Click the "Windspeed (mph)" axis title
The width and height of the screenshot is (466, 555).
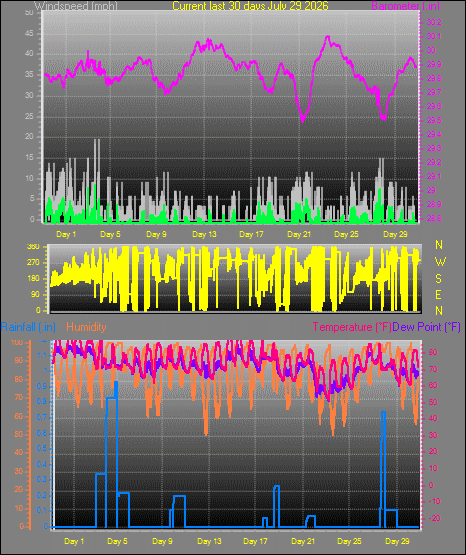[x=75, y=6]
